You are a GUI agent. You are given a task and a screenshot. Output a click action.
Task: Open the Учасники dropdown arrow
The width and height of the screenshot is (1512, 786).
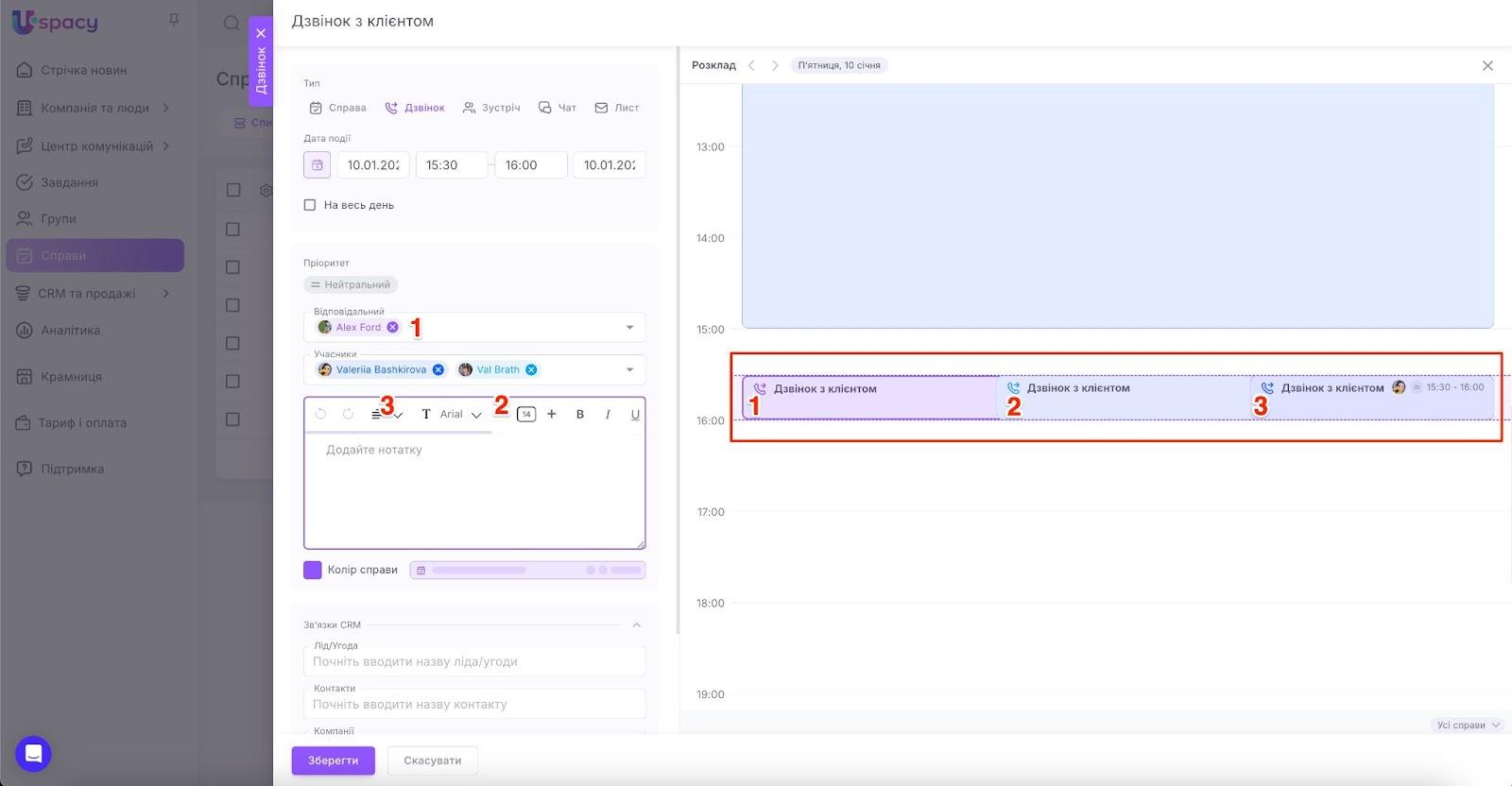click(630, 369)
